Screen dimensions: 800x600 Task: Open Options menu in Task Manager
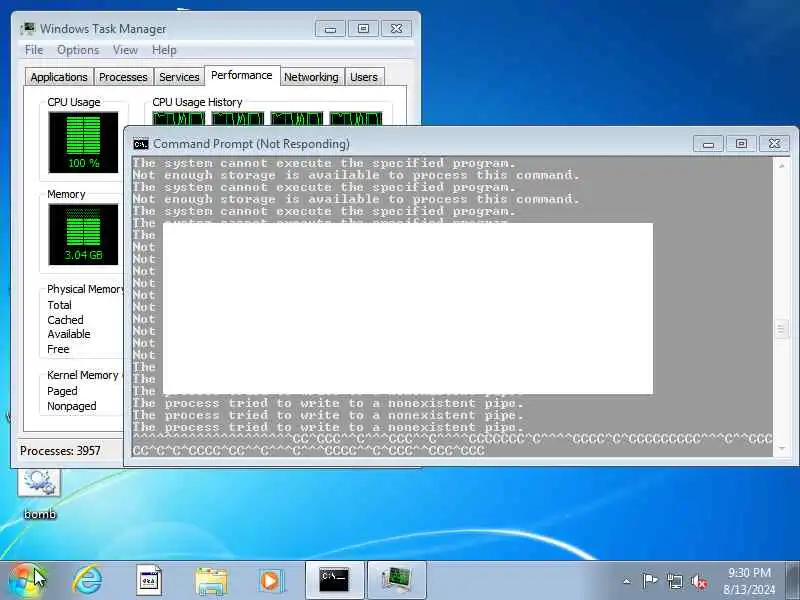tap(78, 50)
